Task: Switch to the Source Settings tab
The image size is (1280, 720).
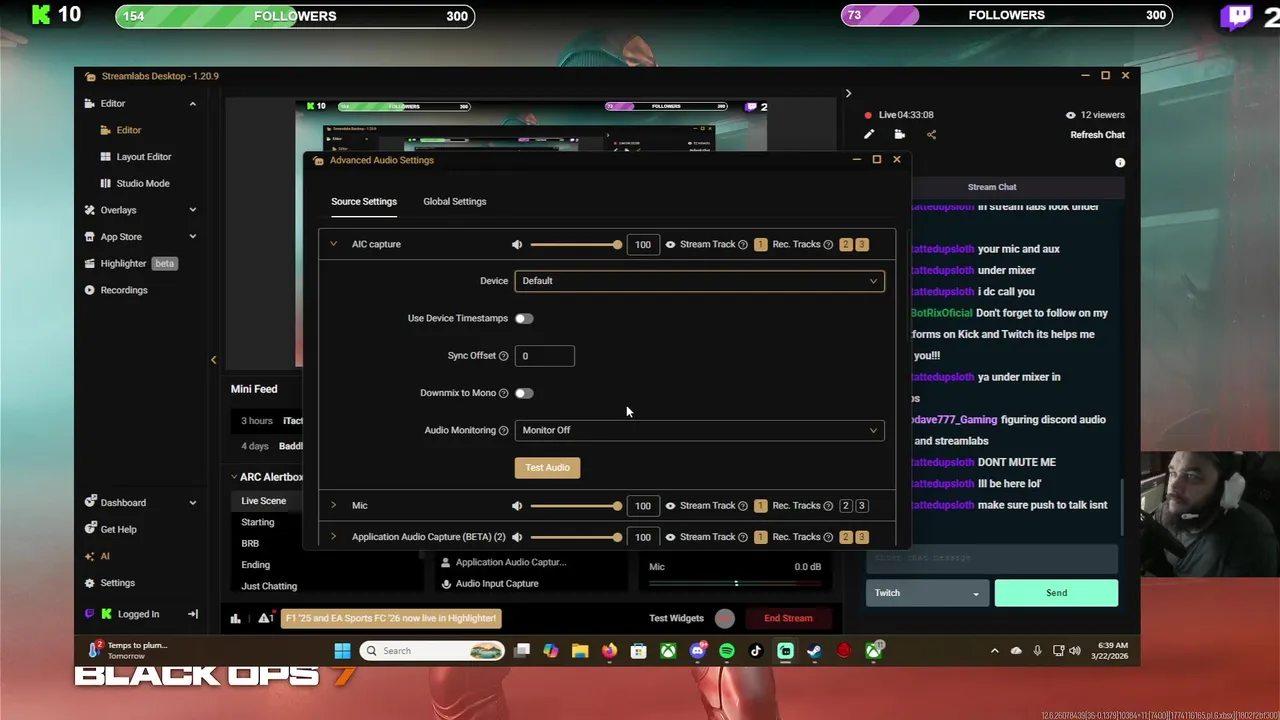Action: pyautogui.click(x=364, y=202)
